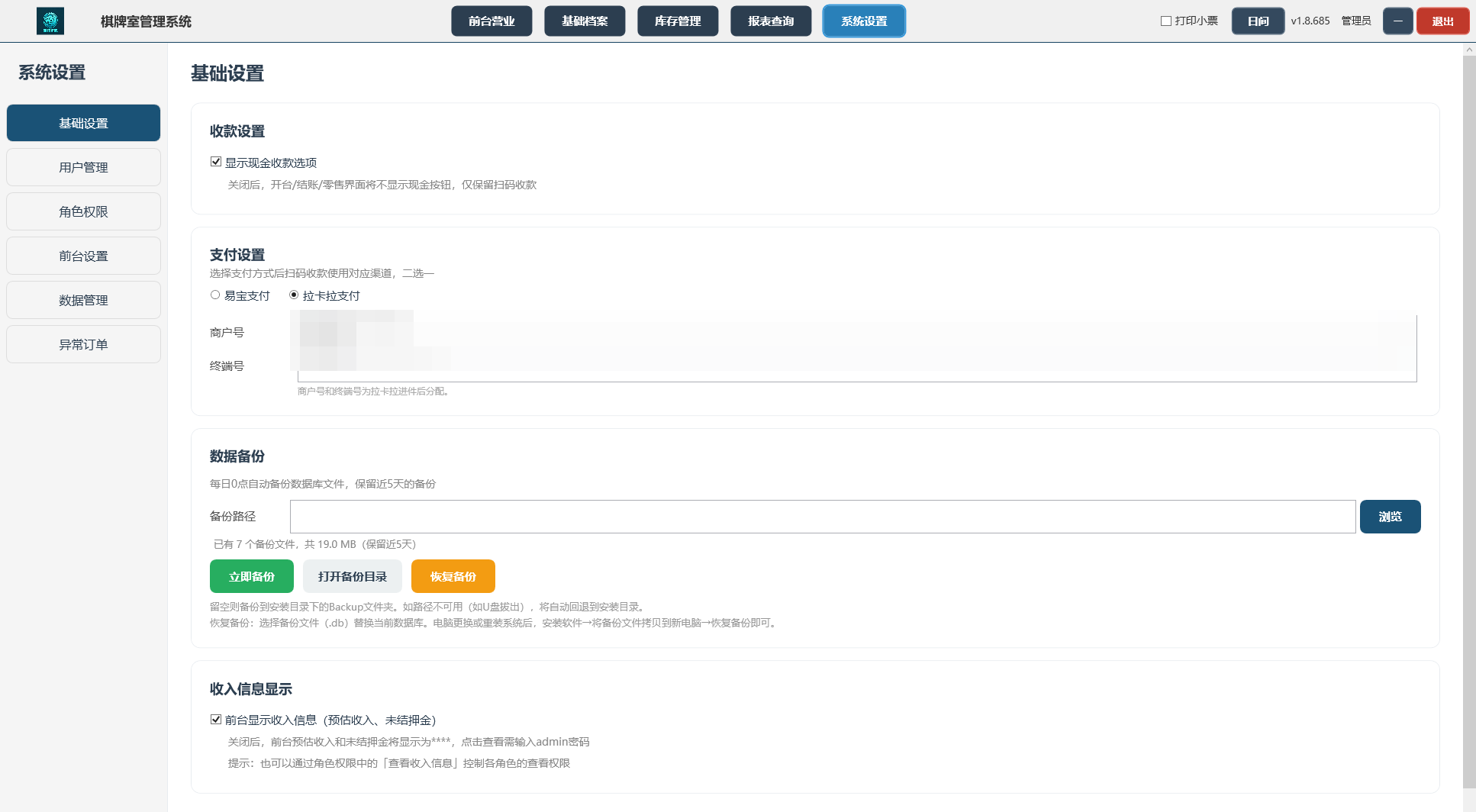Open 角色权限 in the sidebar
The height and width of the screenshot is (812, 1476).
tap(83, 211)
